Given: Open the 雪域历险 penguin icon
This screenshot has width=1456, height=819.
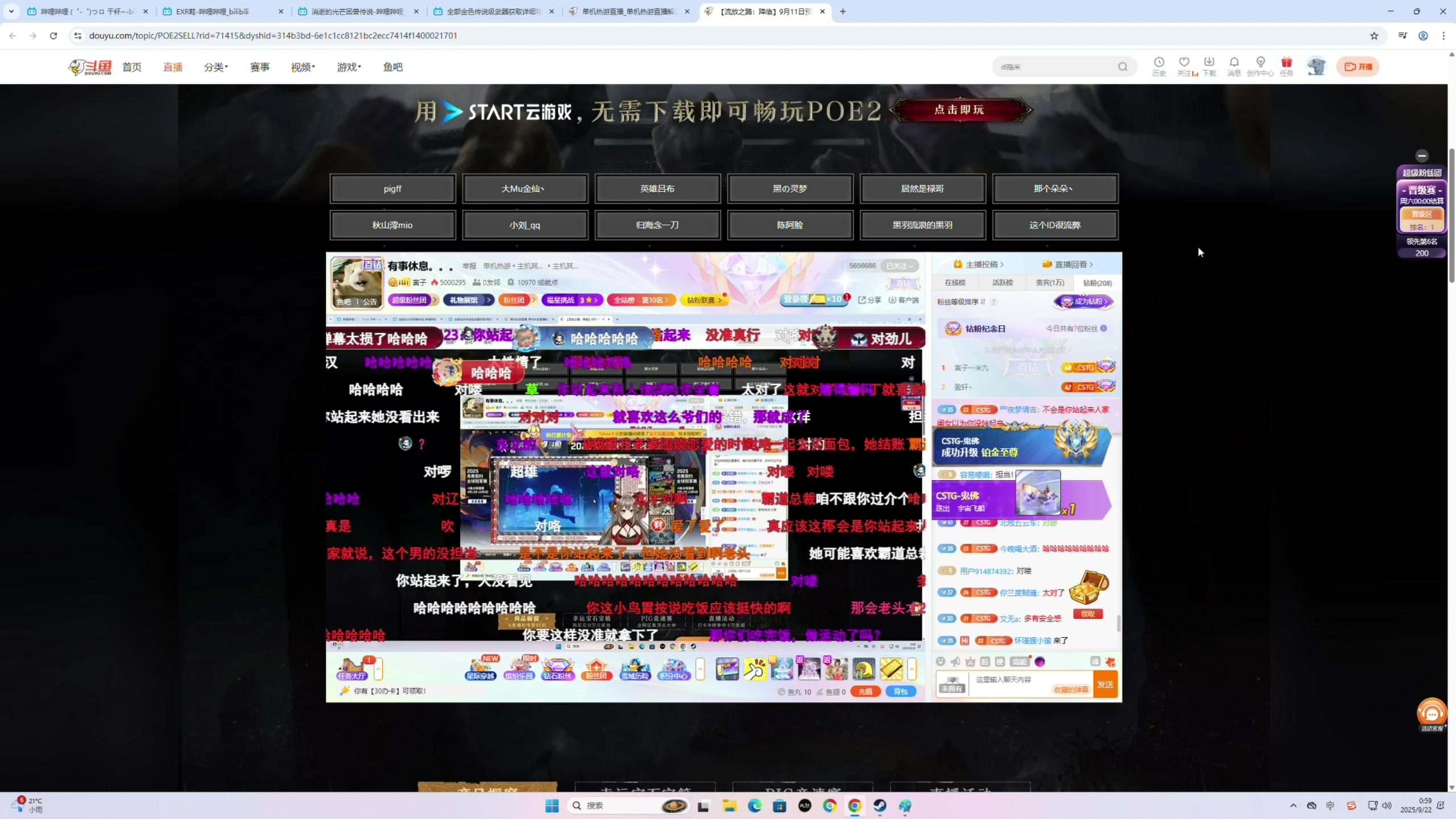Looking at the screenshot, I should [635, 669].
